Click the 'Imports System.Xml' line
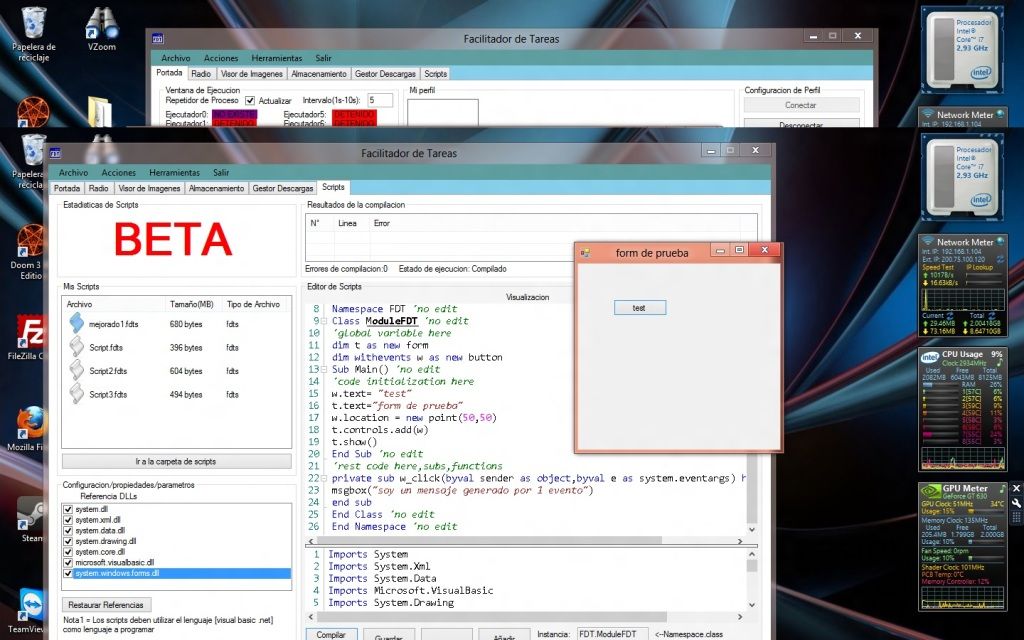The height and width of the screenshot is (640, 1024). (379, 566)
